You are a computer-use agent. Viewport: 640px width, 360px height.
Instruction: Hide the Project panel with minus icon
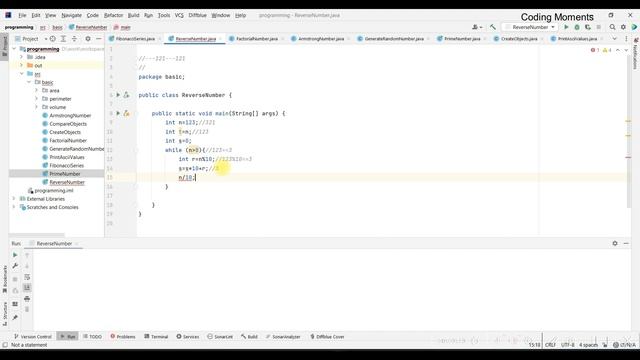98,39
